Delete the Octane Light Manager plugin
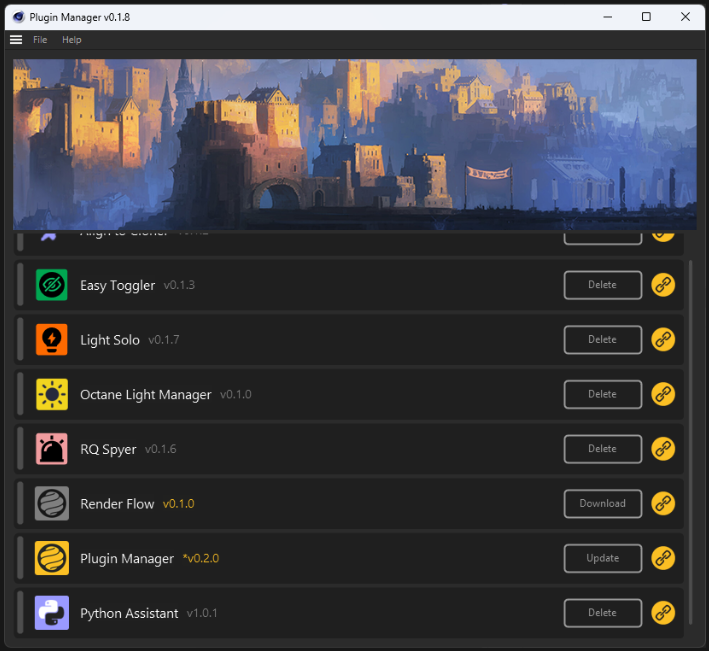The height and width of the screenshot is (651, 709). 603,394
